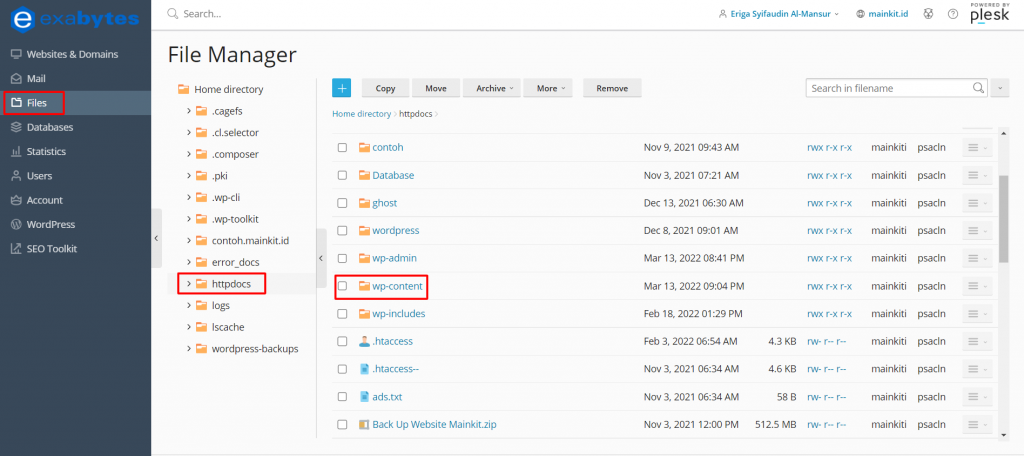
Task: Tick the checkbox for wp-content folder
Action: point(342,286)
